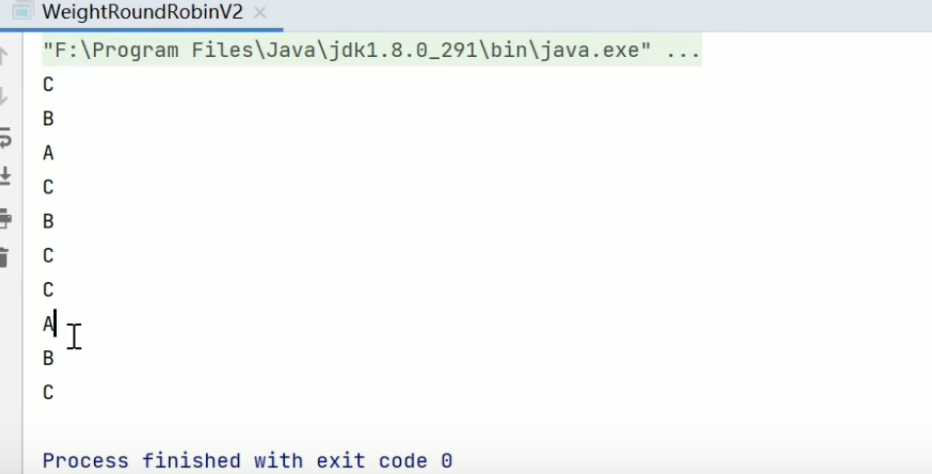Viewport: 932px width, 474px height.
Task: Toggle soft-wrap for console output
Action: point(5,137)
